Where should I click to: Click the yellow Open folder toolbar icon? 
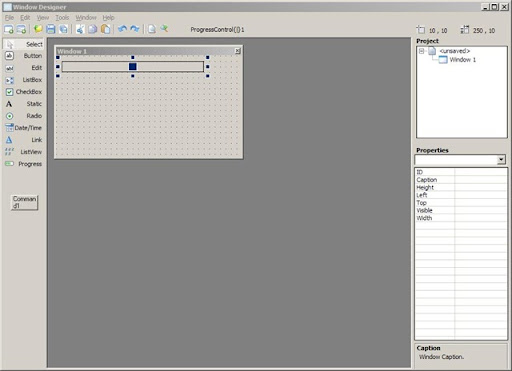[38, 29]
